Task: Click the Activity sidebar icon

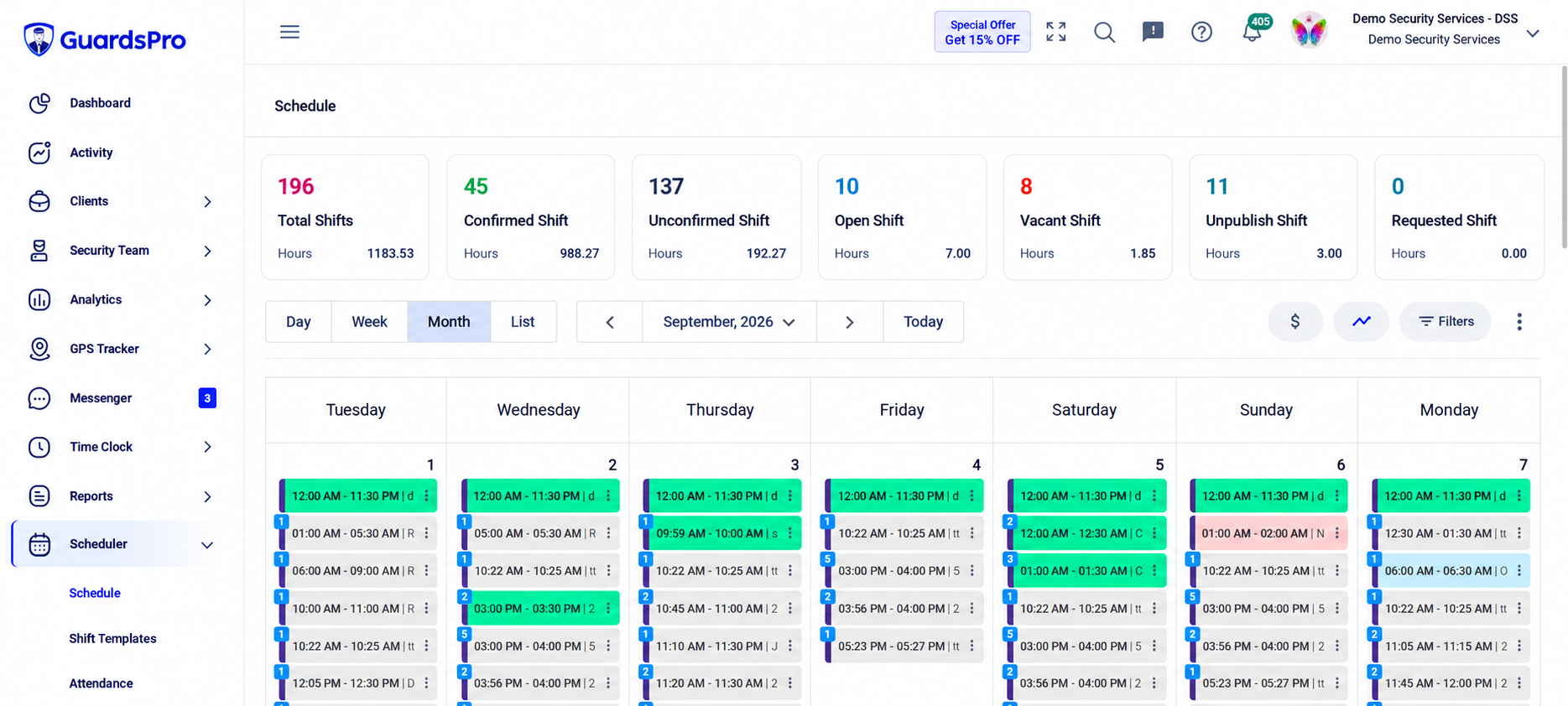Action: click(39, 153)
